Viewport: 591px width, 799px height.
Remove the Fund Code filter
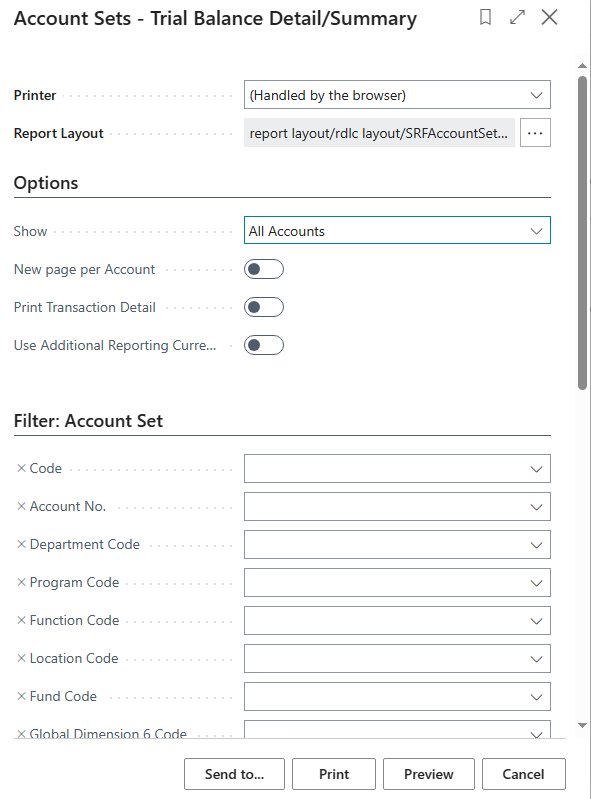click(21, 696)
